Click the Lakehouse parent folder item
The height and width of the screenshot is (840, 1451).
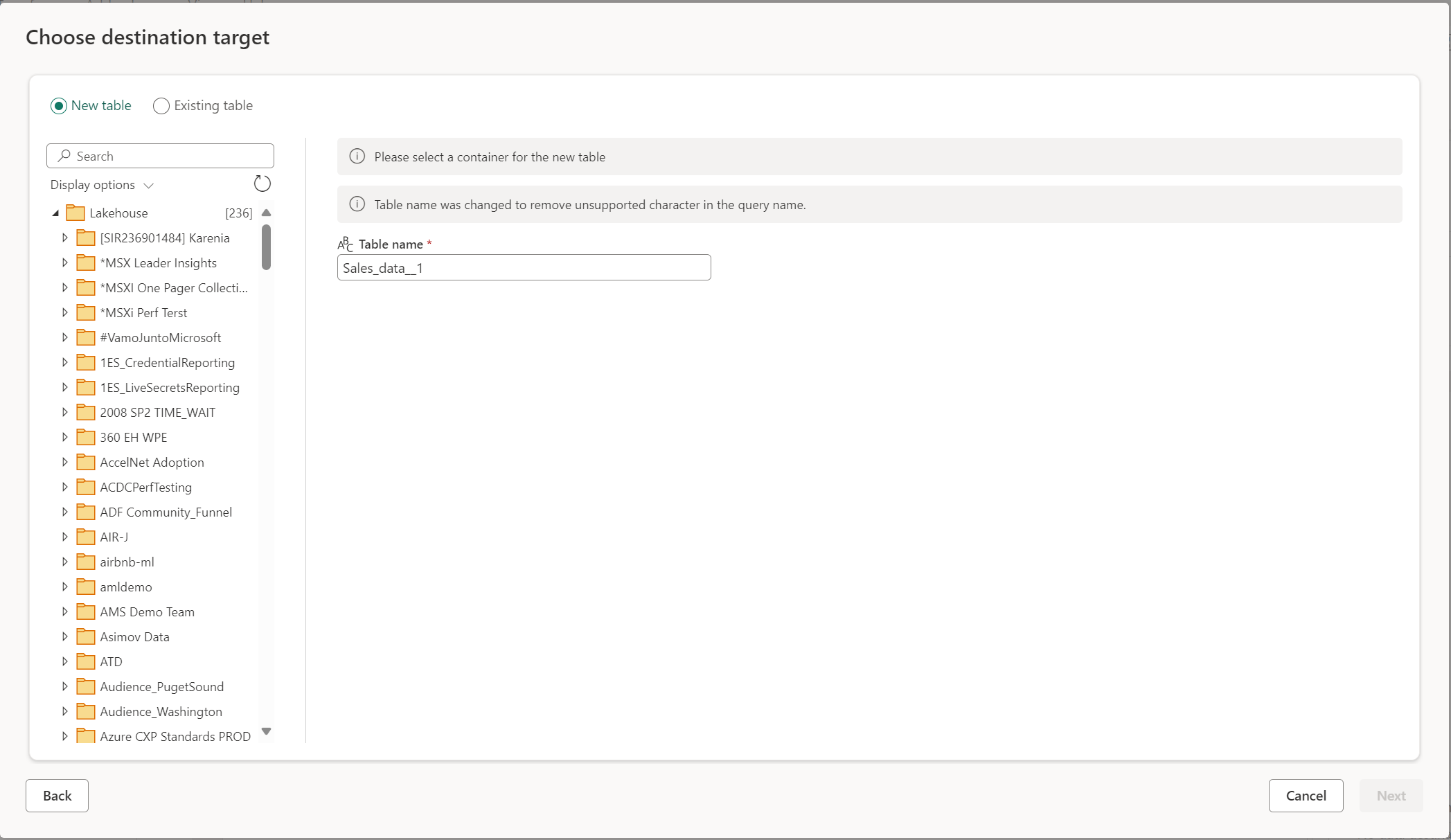coord(119,212)
